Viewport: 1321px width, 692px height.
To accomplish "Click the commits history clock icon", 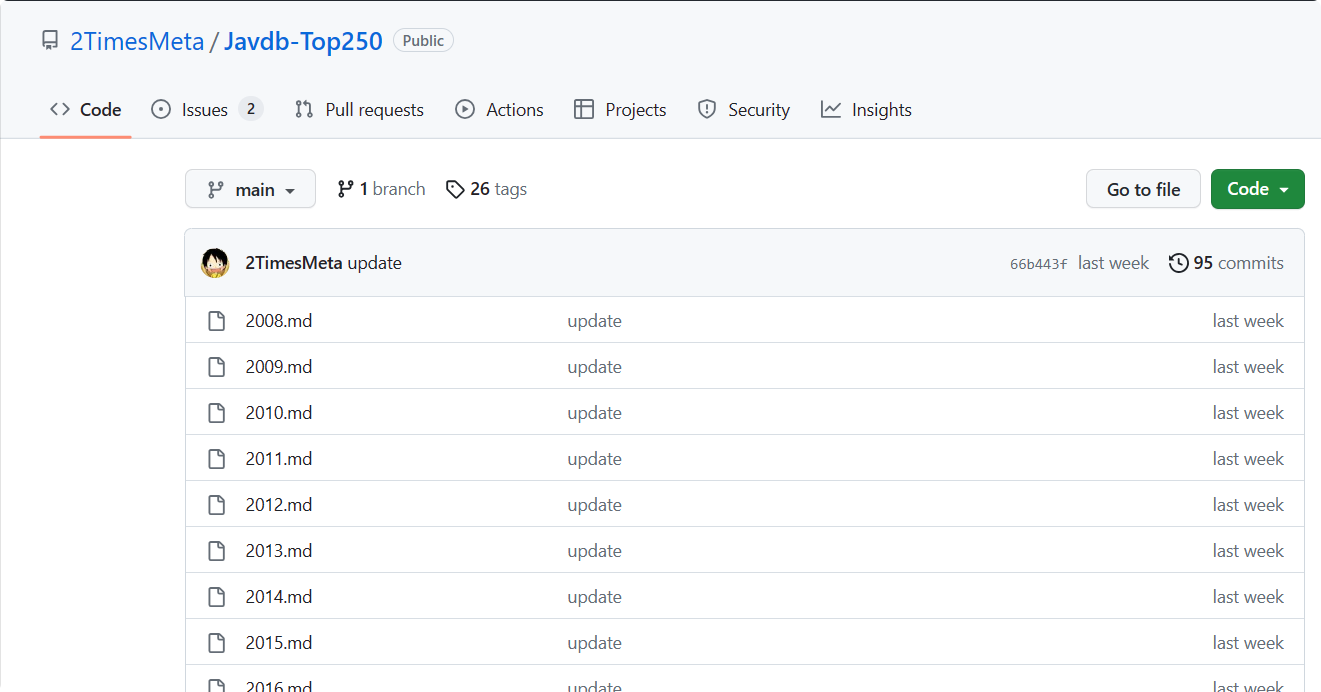I will point(1179,263).
